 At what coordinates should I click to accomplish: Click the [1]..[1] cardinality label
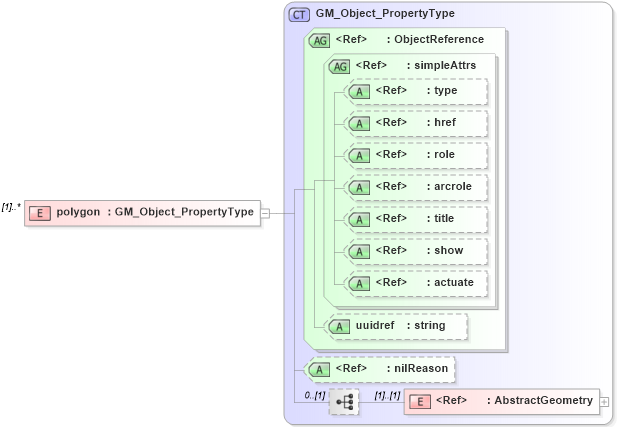coord(387,395)
